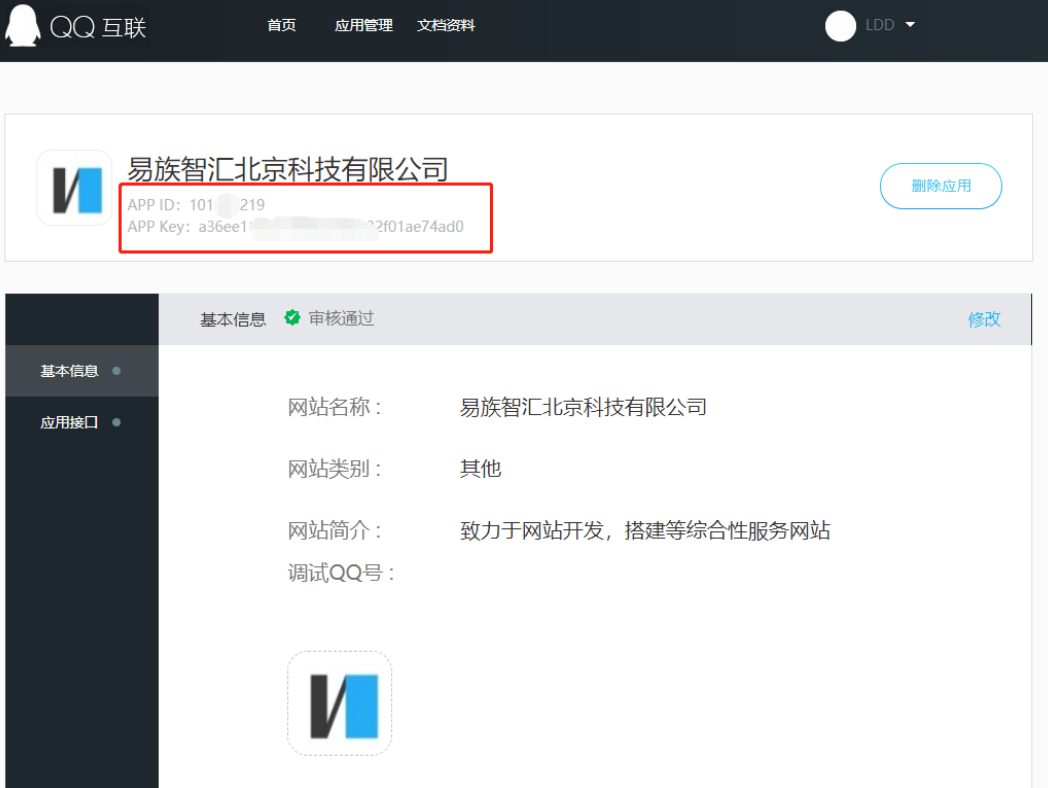1048x788 pixels.
Task: Click the 修改 link
Action: point(984,319)
